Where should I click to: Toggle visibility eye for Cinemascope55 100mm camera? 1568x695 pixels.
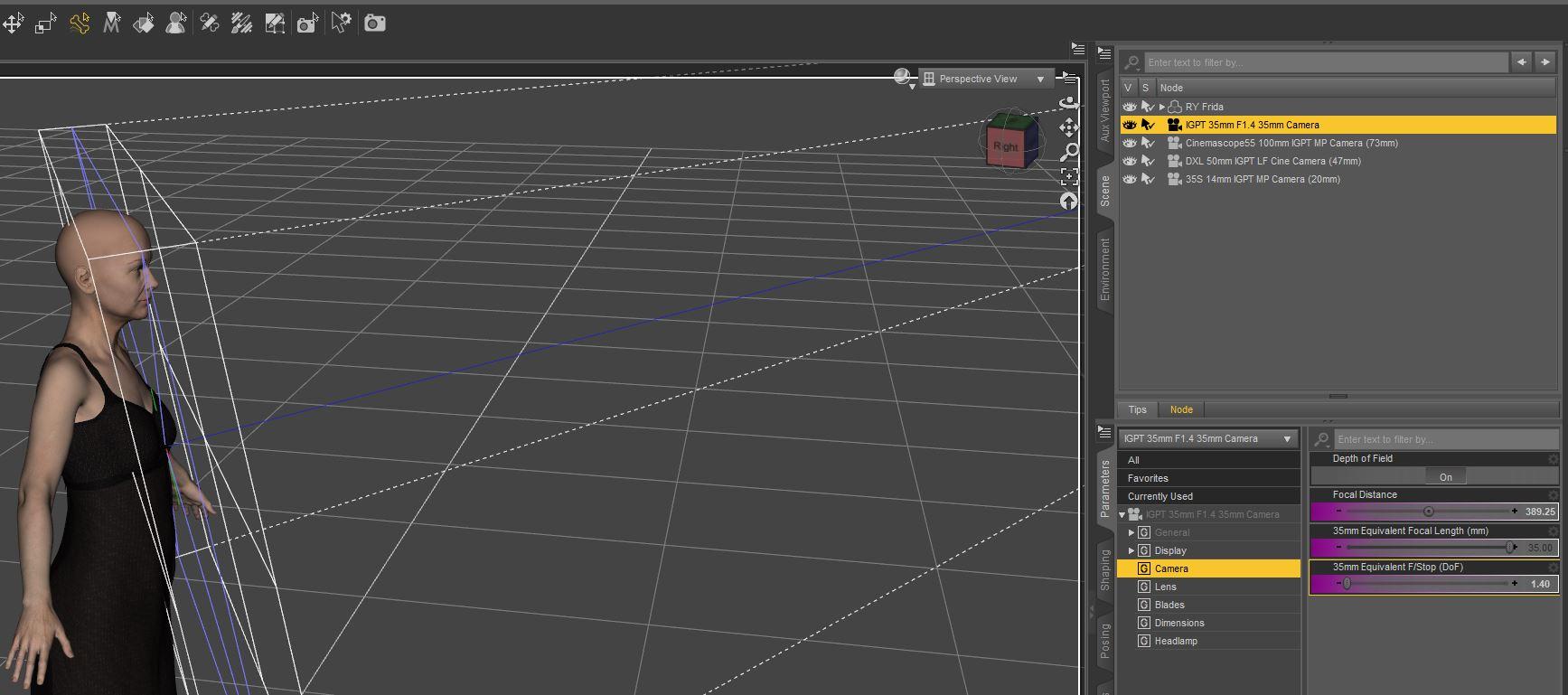point(1130,143)
